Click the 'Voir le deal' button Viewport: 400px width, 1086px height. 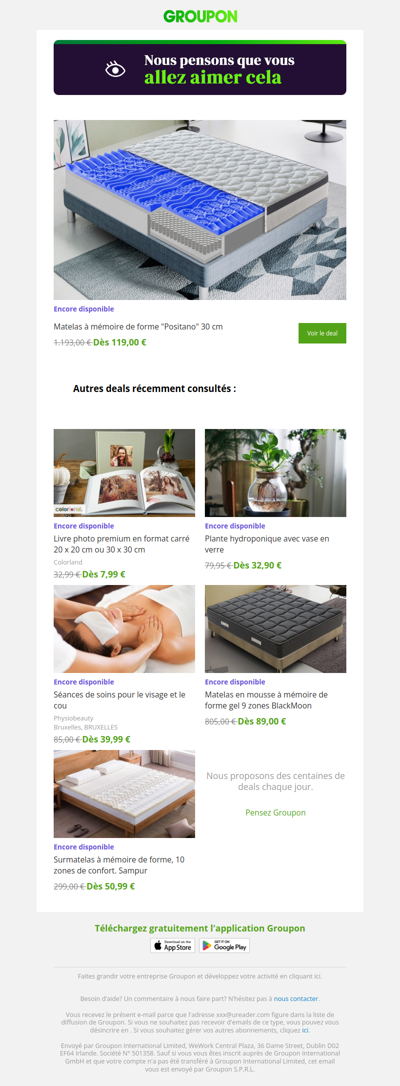click(x=322, y=333)
